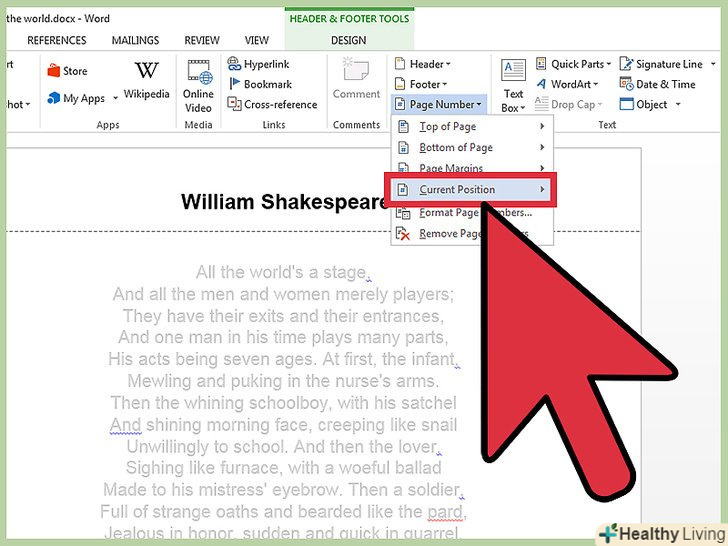Click the Store button label
Screen dimensions: 728x546
tap(75, 71)
